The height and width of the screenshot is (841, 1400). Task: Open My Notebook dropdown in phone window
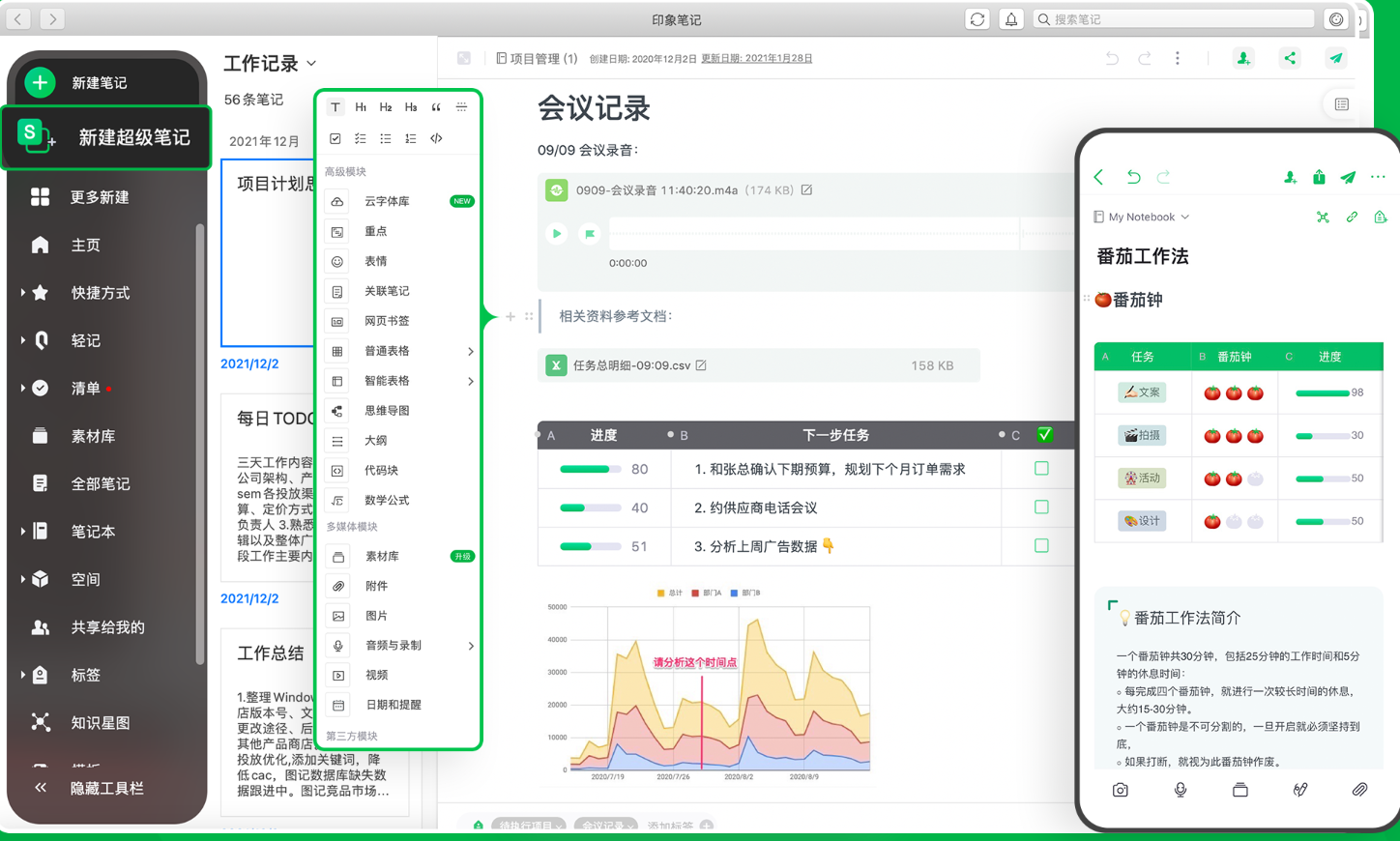(x=1141, y=217)
